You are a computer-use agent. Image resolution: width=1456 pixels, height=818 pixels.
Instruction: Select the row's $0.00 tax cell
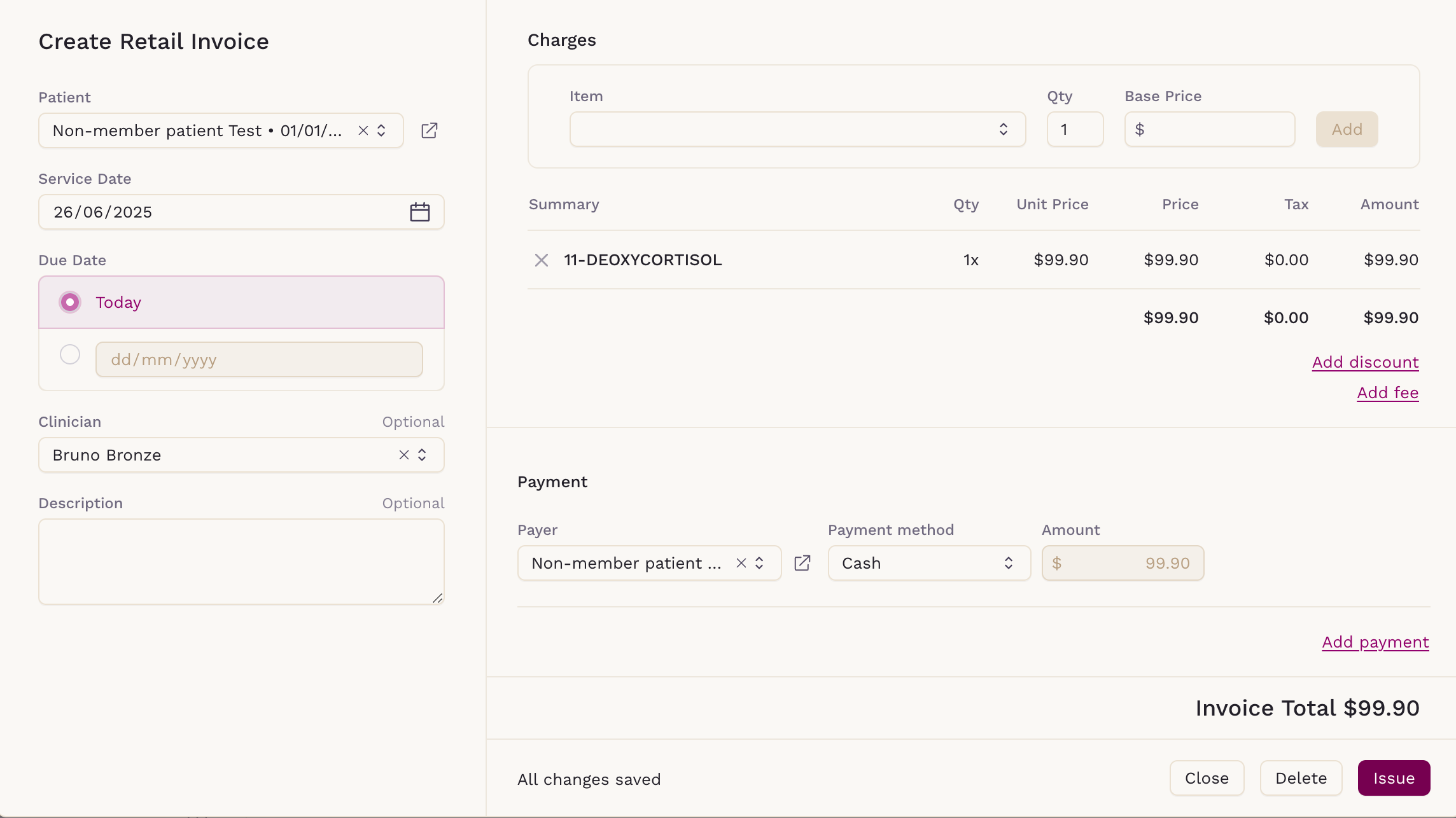1286,260
